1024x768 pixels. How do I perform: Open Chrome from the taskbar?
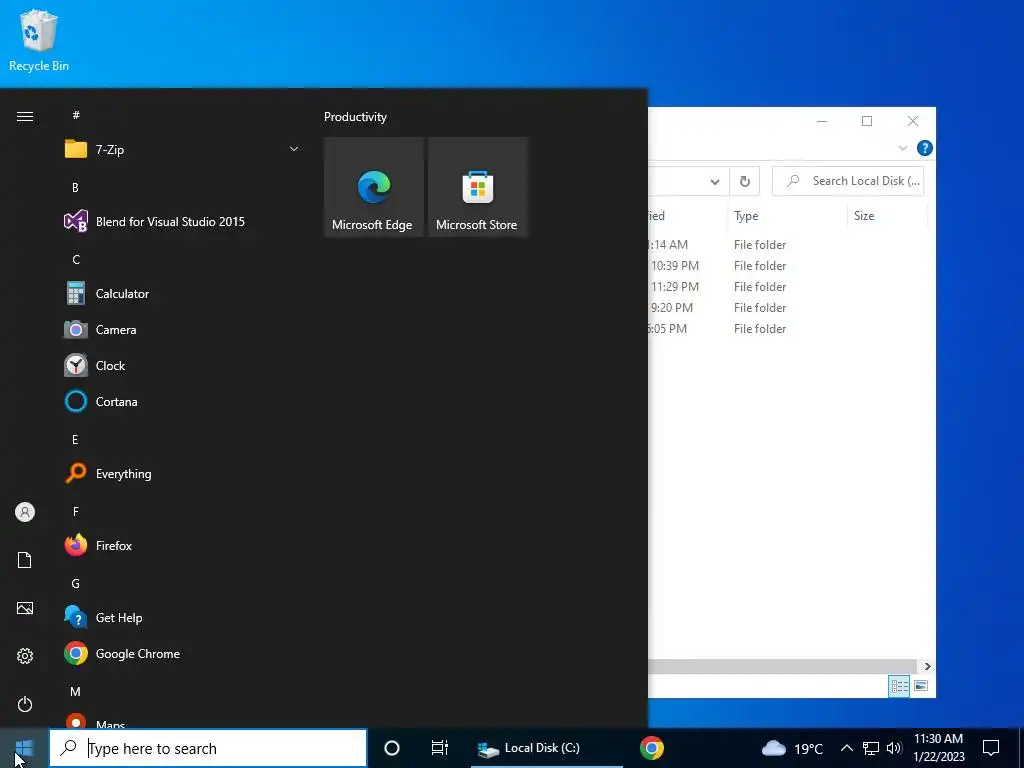(652, 748)
